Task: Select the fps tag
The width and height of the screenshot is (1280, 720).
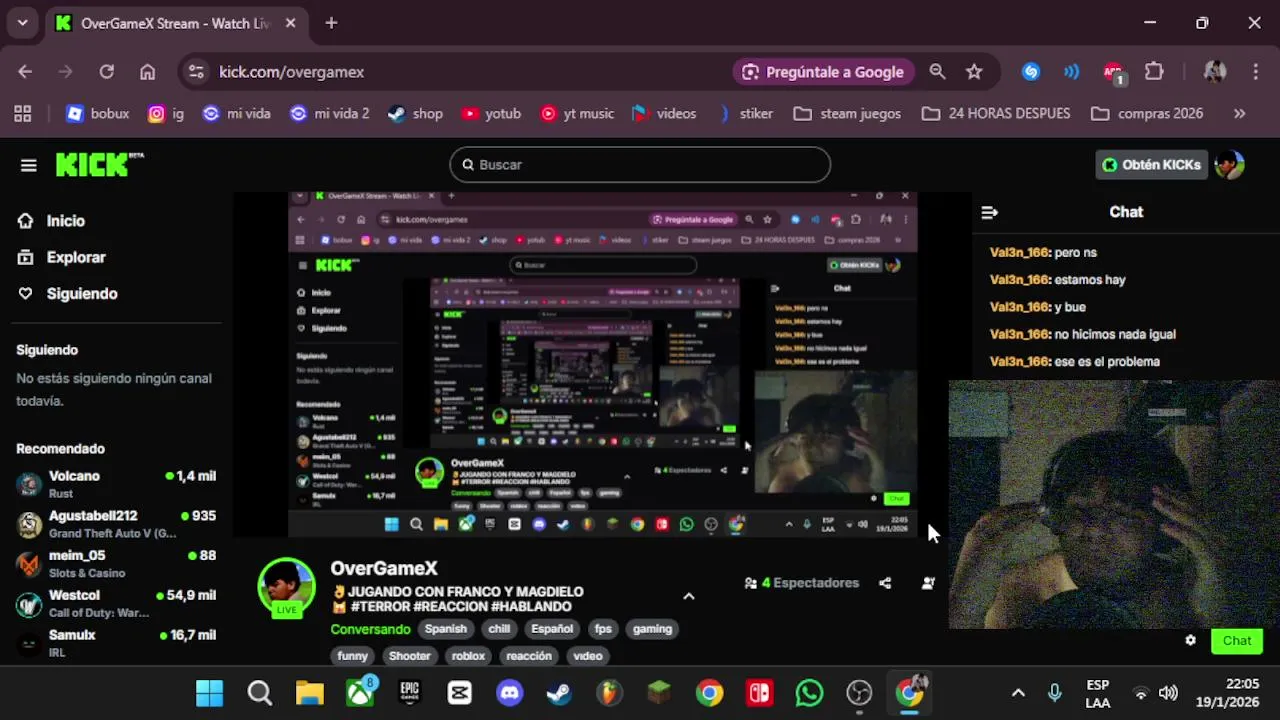Action: [603, 629]
